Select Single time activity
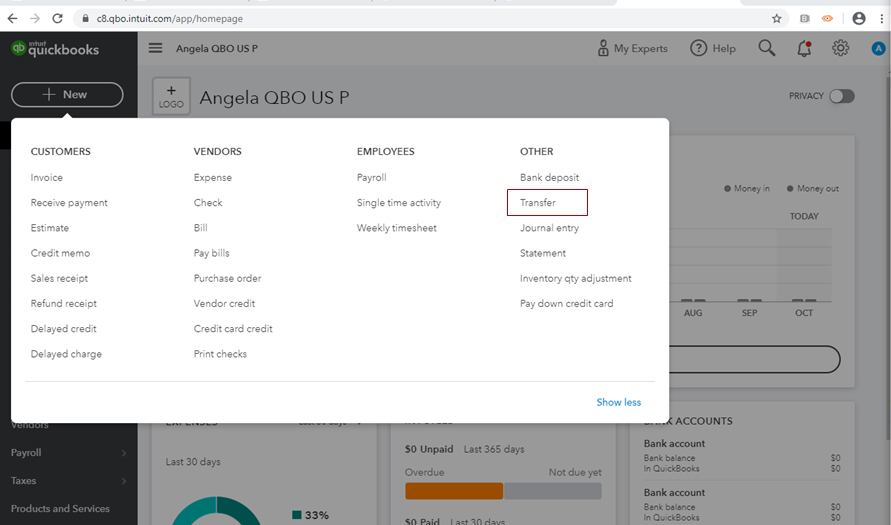The height and width of the screenshot is (525, 891). pos(398,203)
